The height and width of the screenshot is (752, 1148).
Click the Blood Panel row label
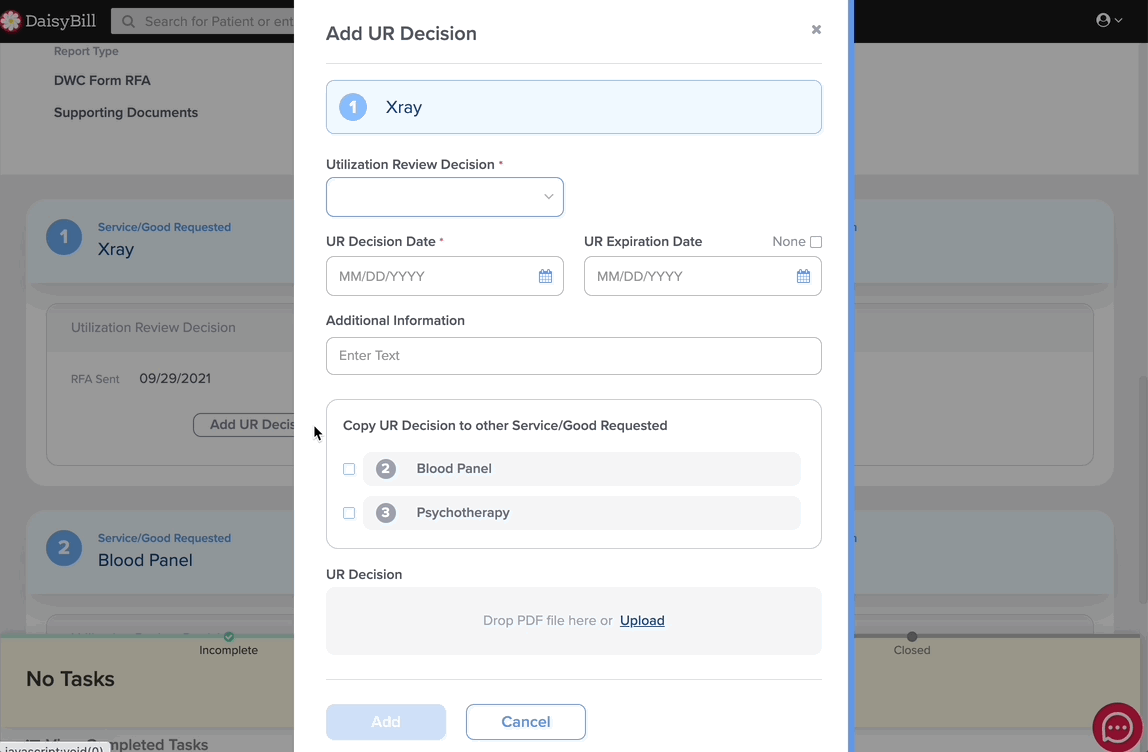click(x=454, y=469)
